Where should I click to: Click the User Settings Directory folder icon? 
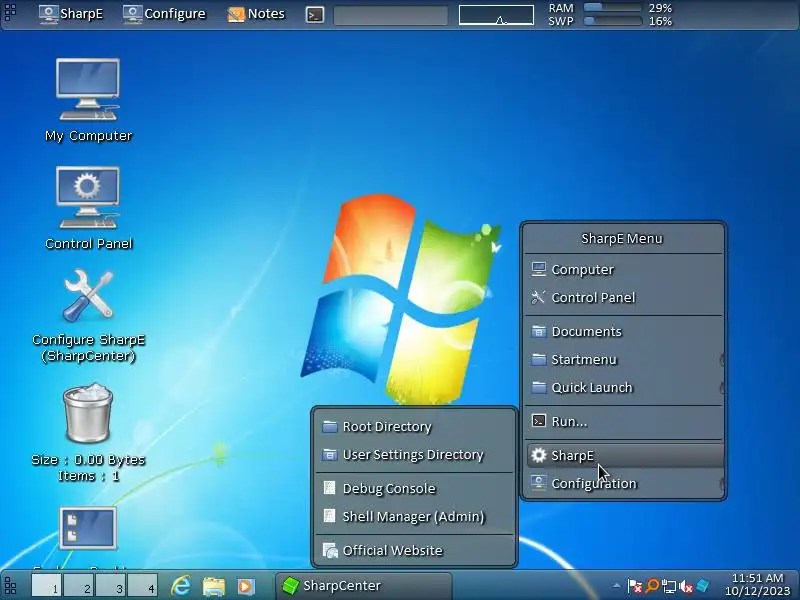330,455
